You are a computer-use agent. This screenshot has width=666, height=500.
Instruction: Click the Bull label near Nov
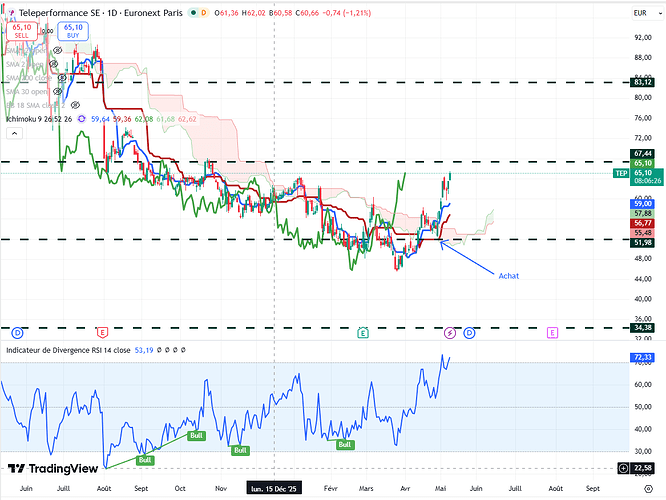click(240, 450)
